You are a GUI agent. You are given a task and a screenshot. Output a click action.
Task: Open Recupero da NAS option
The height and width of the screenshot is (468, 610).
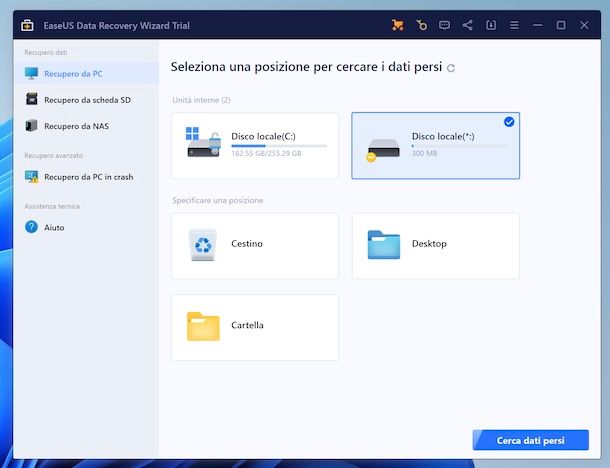pos(86,126)
